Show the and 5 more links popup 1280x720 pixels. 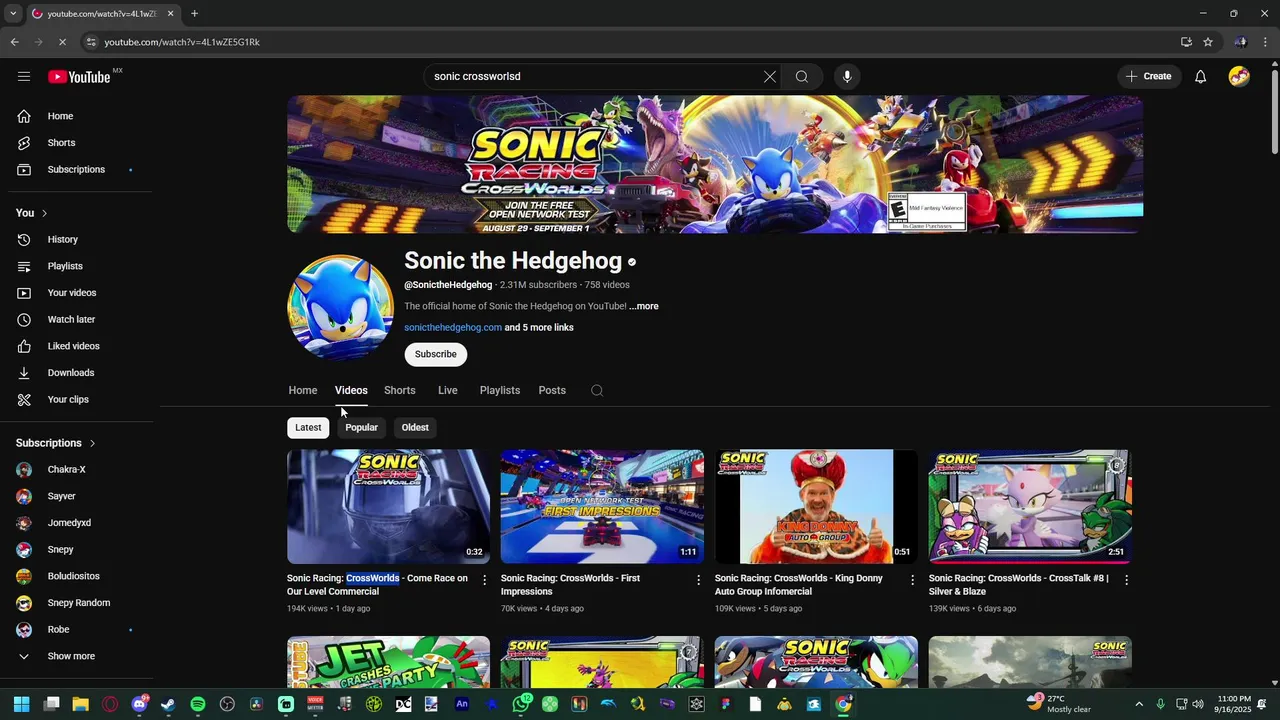[539, 328]
